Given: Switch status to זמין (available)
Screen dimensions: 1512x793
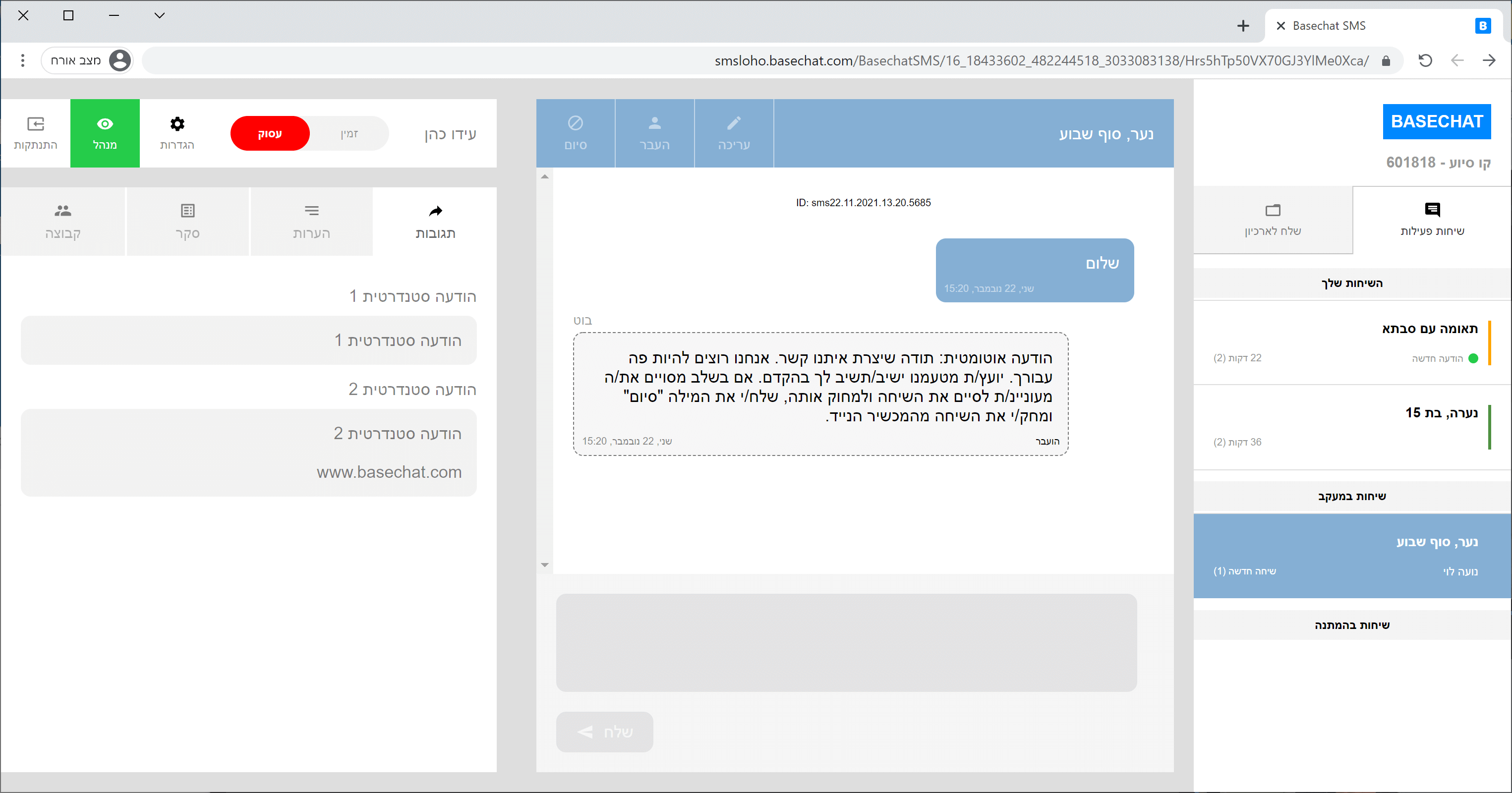Looking at the screenshot, I should (x=349, y=134).
